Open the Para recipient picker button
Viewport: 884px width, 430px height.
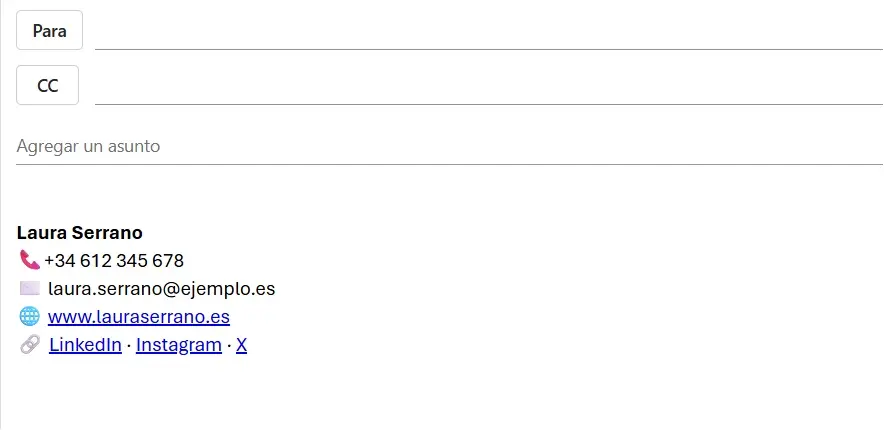point(49,31)
